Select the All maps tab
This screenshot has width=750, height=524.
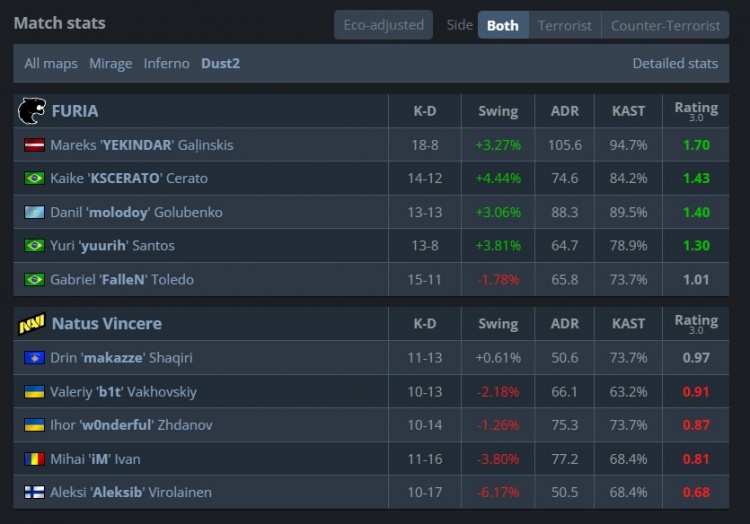tap(51, 63)
